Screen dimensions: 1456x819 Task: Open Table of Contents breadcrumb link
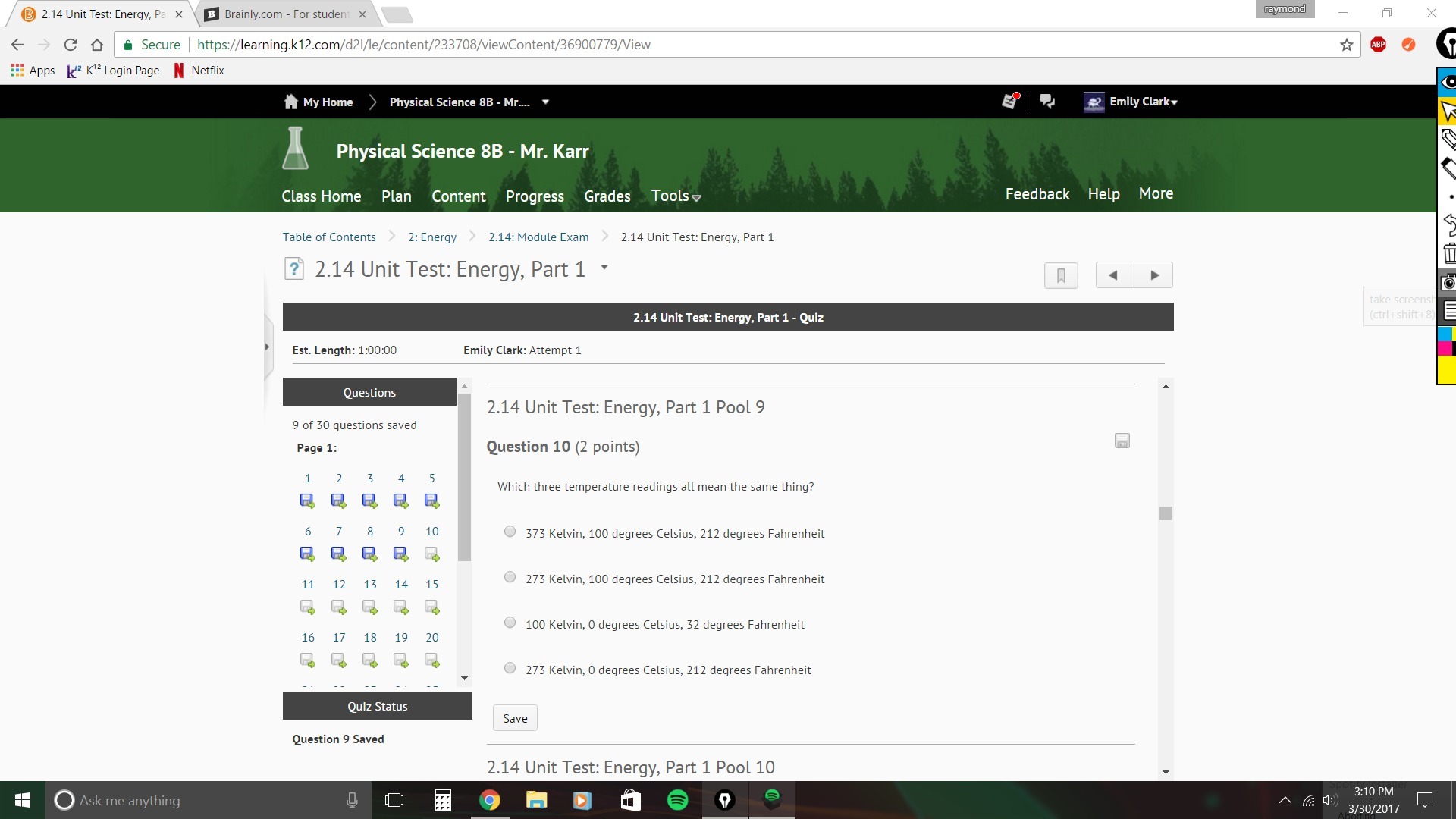329,237
